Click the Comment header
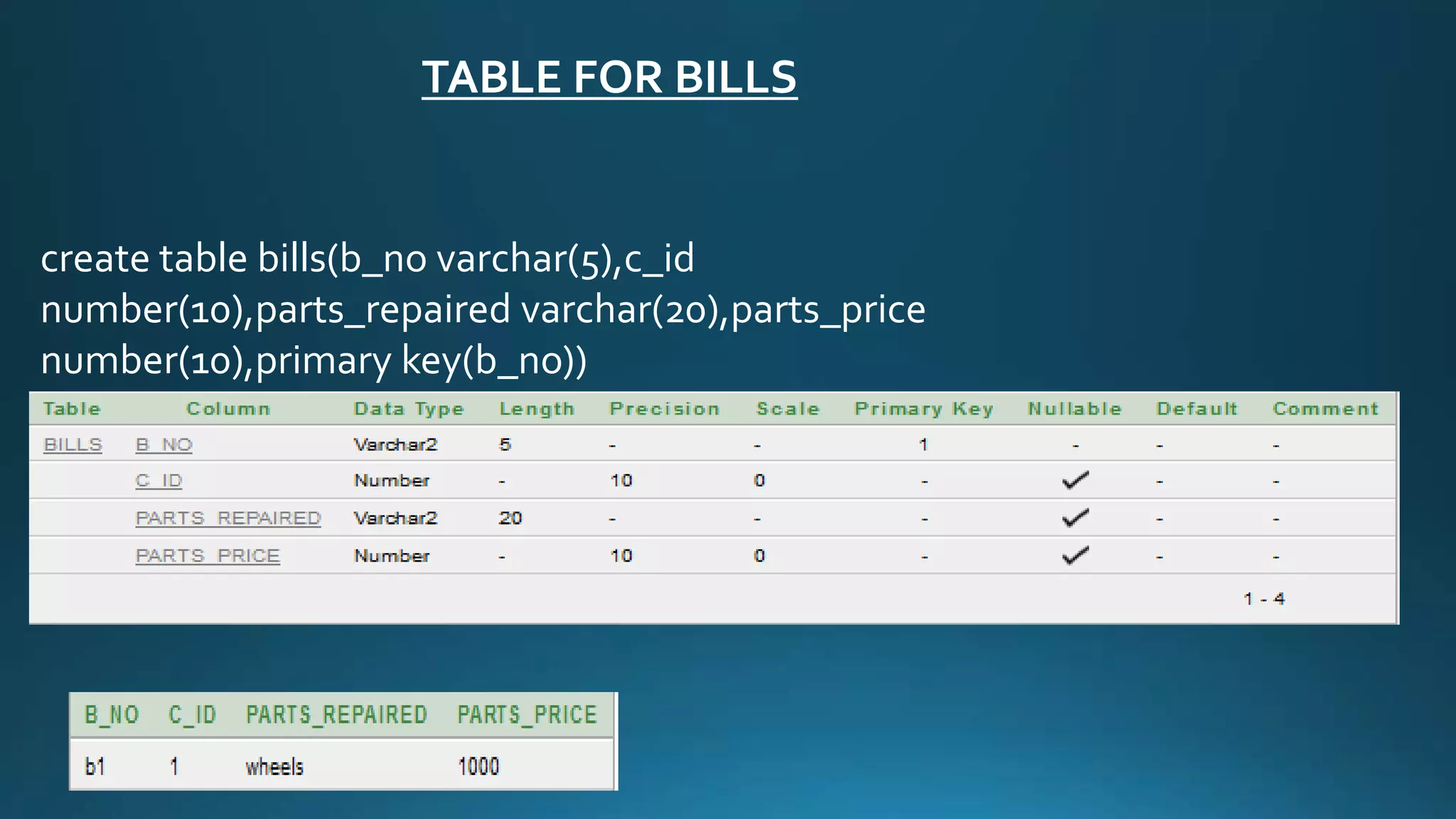The image size is (1456, 819). pyautogui.click(x=1326, y=409)
